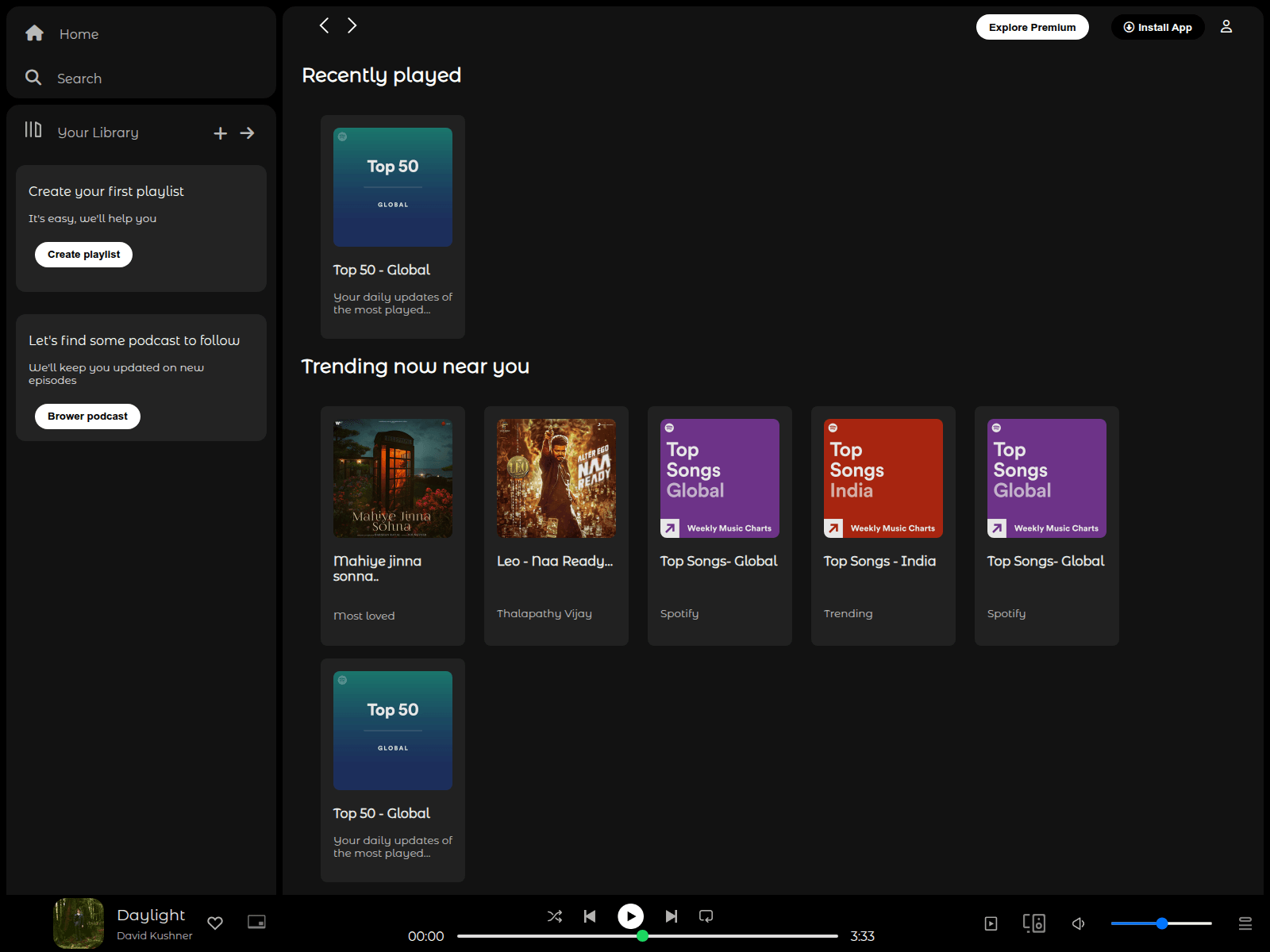Click the Trending now near you heading
The width and height of the screenshot is (1270, 952).
point(415,367)
